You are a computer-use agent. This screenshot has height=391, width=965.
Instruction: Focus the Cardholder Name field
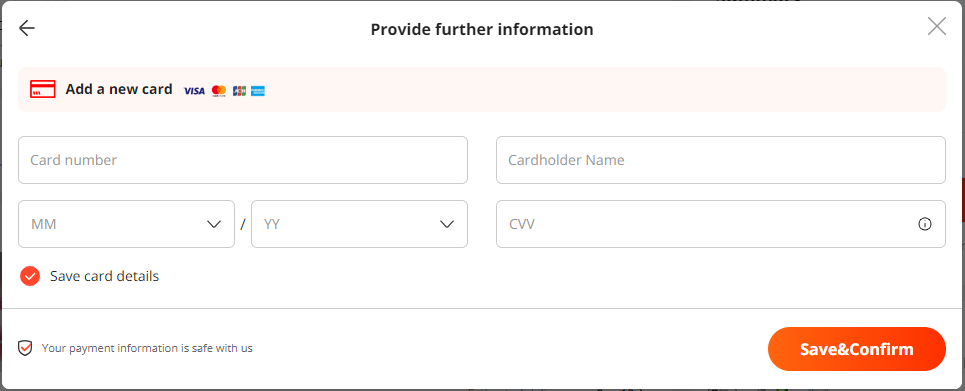(x=721, y=160)
